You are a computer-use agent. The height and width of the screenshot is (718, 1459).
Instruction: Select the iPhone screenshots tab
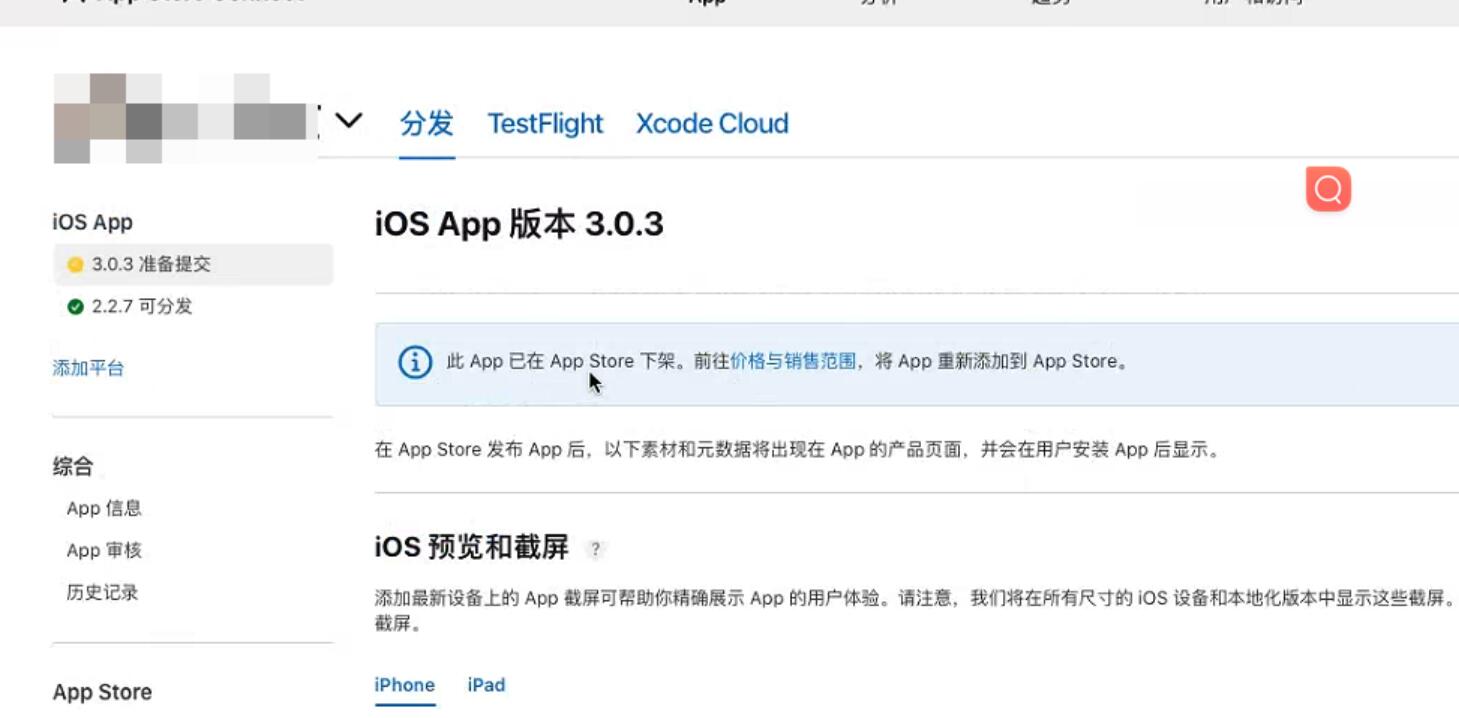[x=405, y=685]
